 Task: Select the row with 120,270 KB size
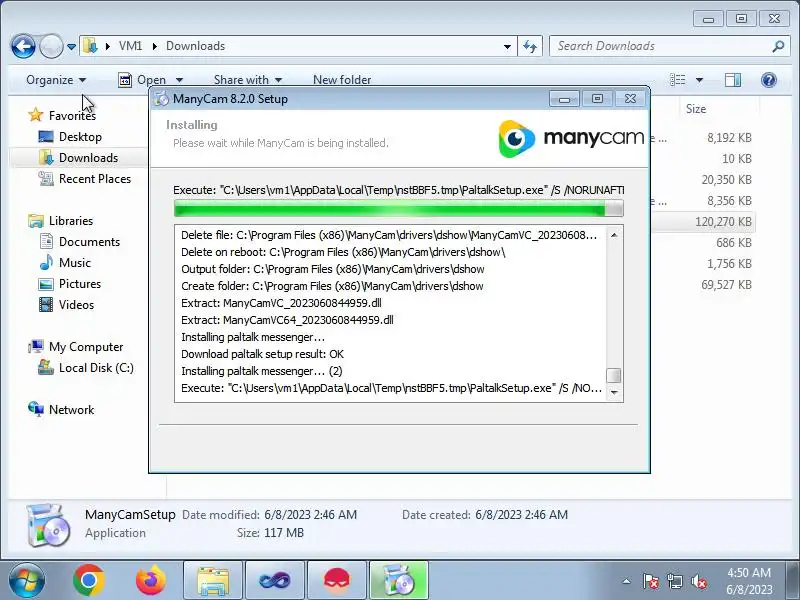723,221
